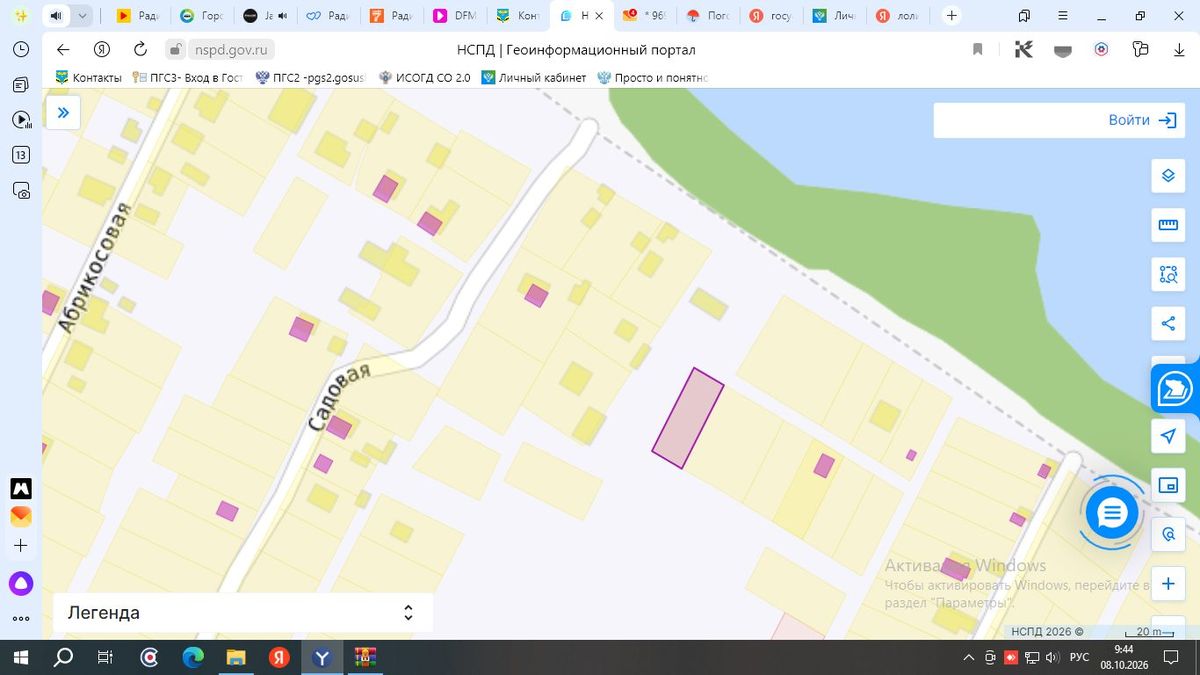This screenshot has width=1200, height=675.
Task: Switch to the госу browser tab
Action: [x=772, y=16]
